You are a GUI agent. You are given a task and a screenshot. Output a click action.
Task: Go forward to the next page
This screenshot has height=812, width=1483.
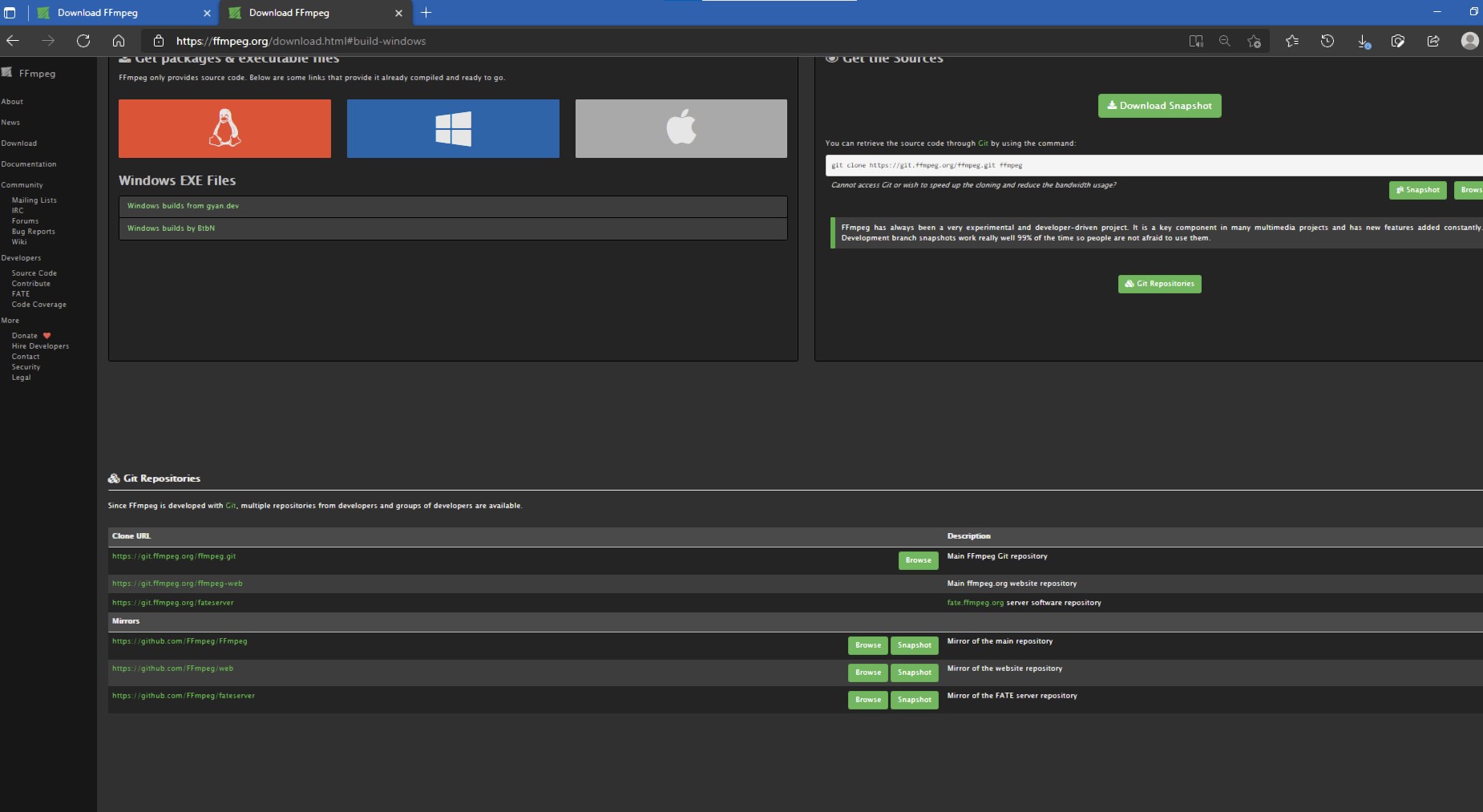pyautogui.click(x=48, y=41)
